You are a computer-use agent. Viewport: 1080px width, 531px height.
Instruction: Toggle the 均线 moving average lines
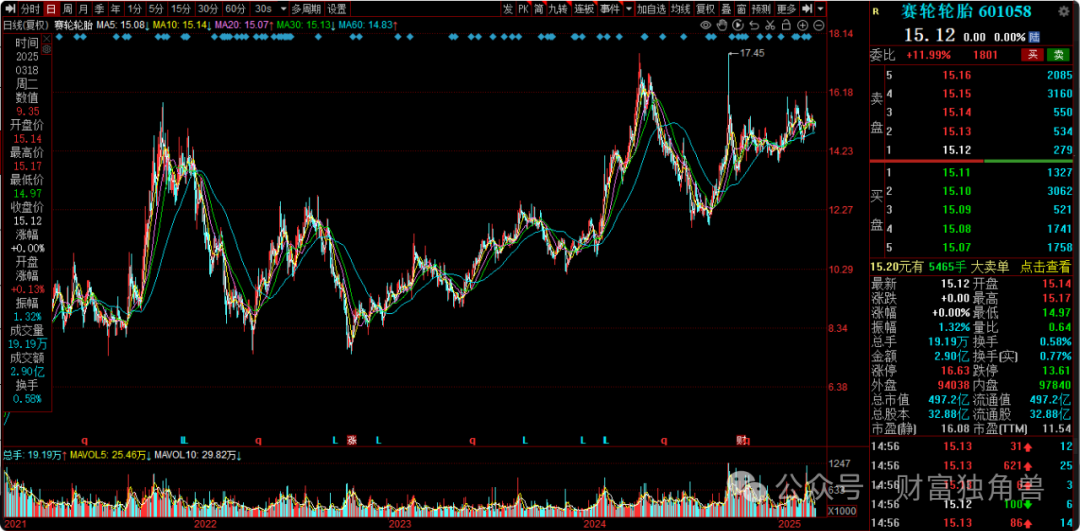(681, 8)
